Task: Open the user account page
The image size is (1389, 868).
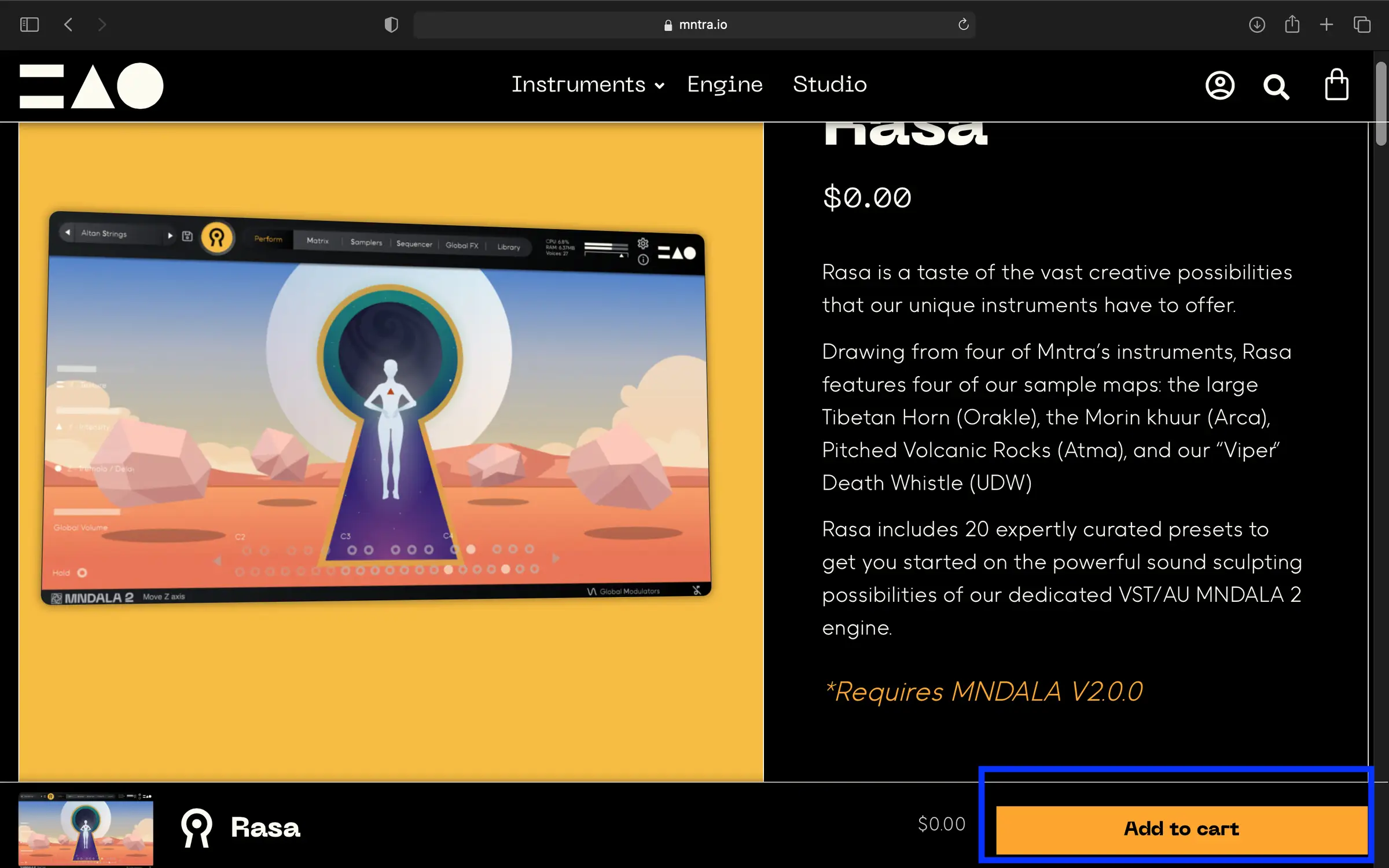Action: coord(1220,86)
